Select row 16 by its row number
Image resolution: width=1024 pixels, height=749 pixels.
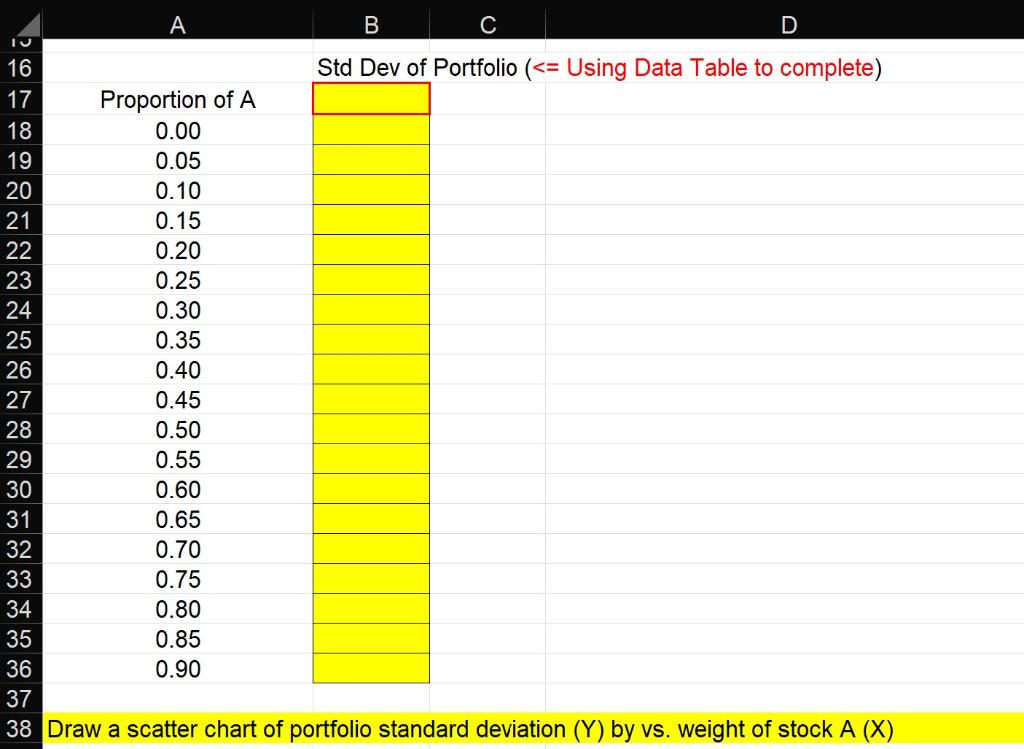(19, 68)
